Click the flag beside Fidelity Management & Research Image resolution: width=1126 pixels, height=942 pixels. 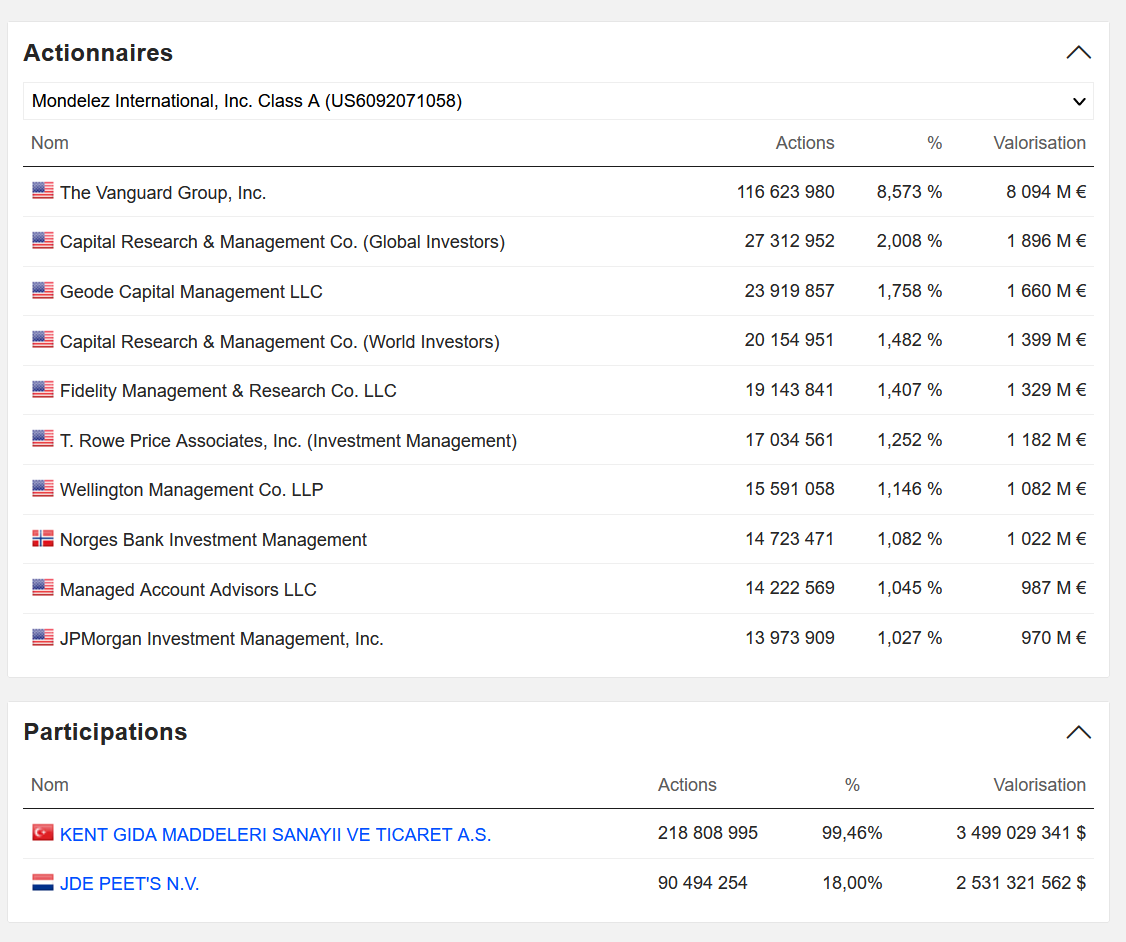[x=43, y=389]
